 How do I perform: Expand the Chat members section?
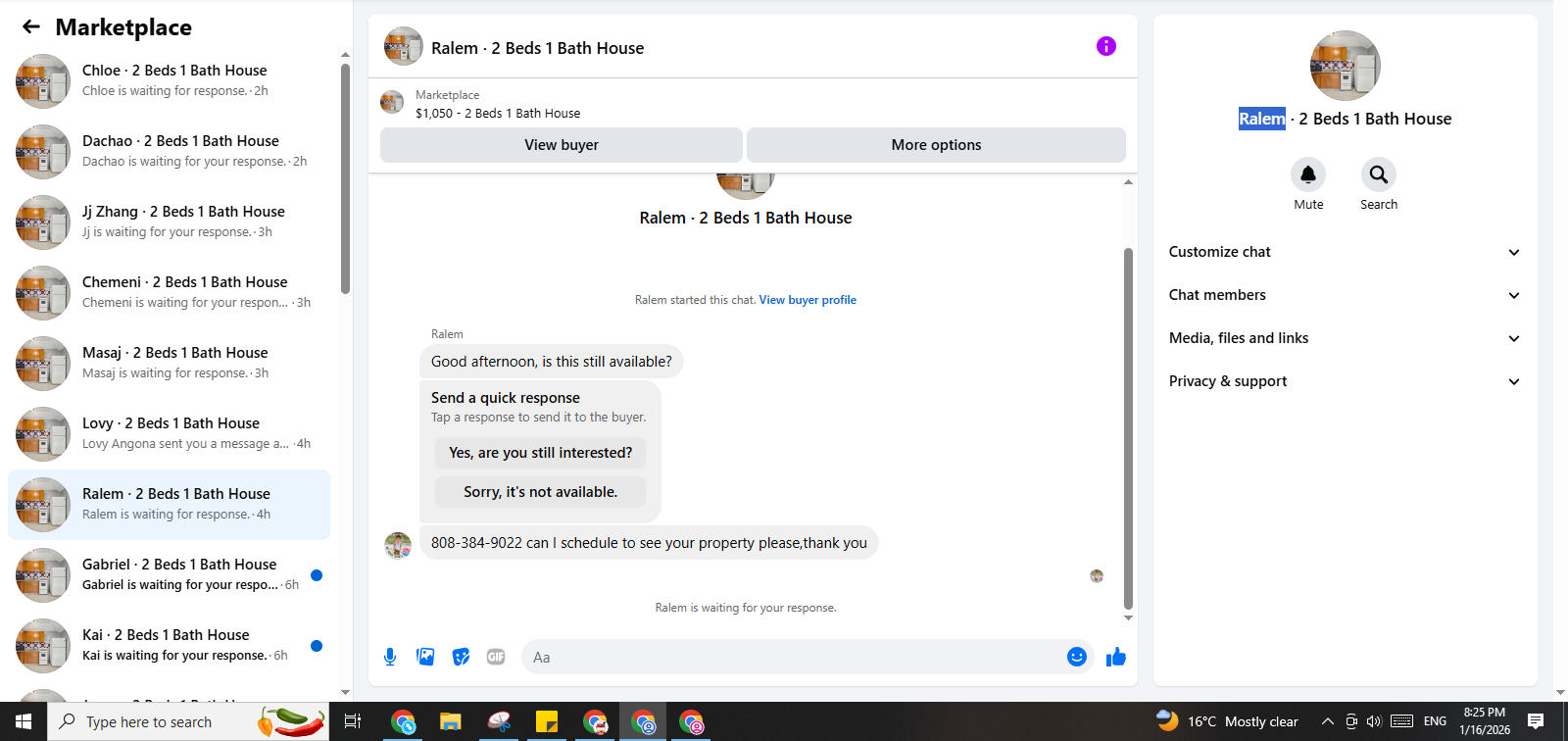[x=1345, y=295]
